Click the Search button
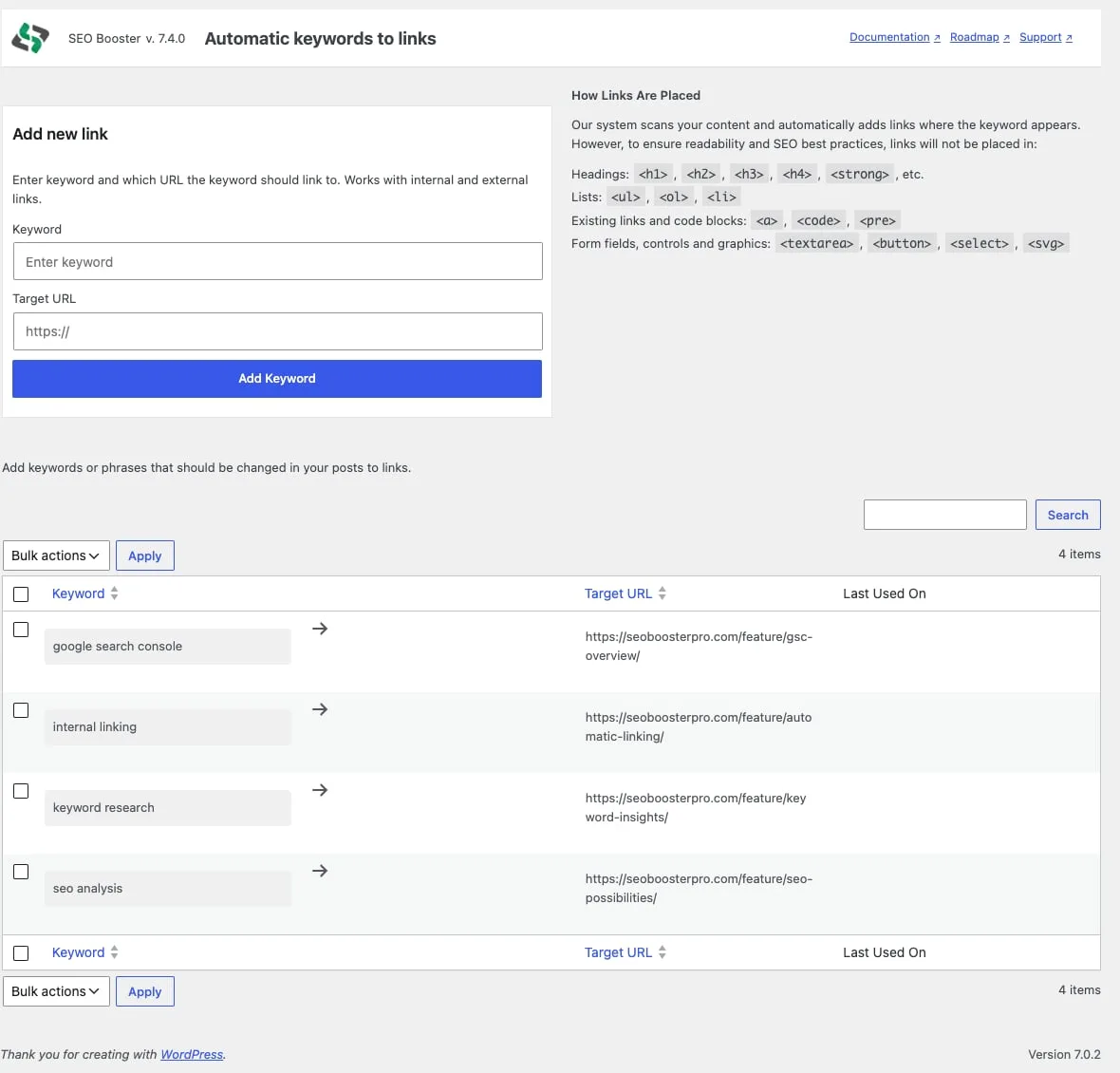This screenshot has width=1120, height=1073. pos(1068,515)
